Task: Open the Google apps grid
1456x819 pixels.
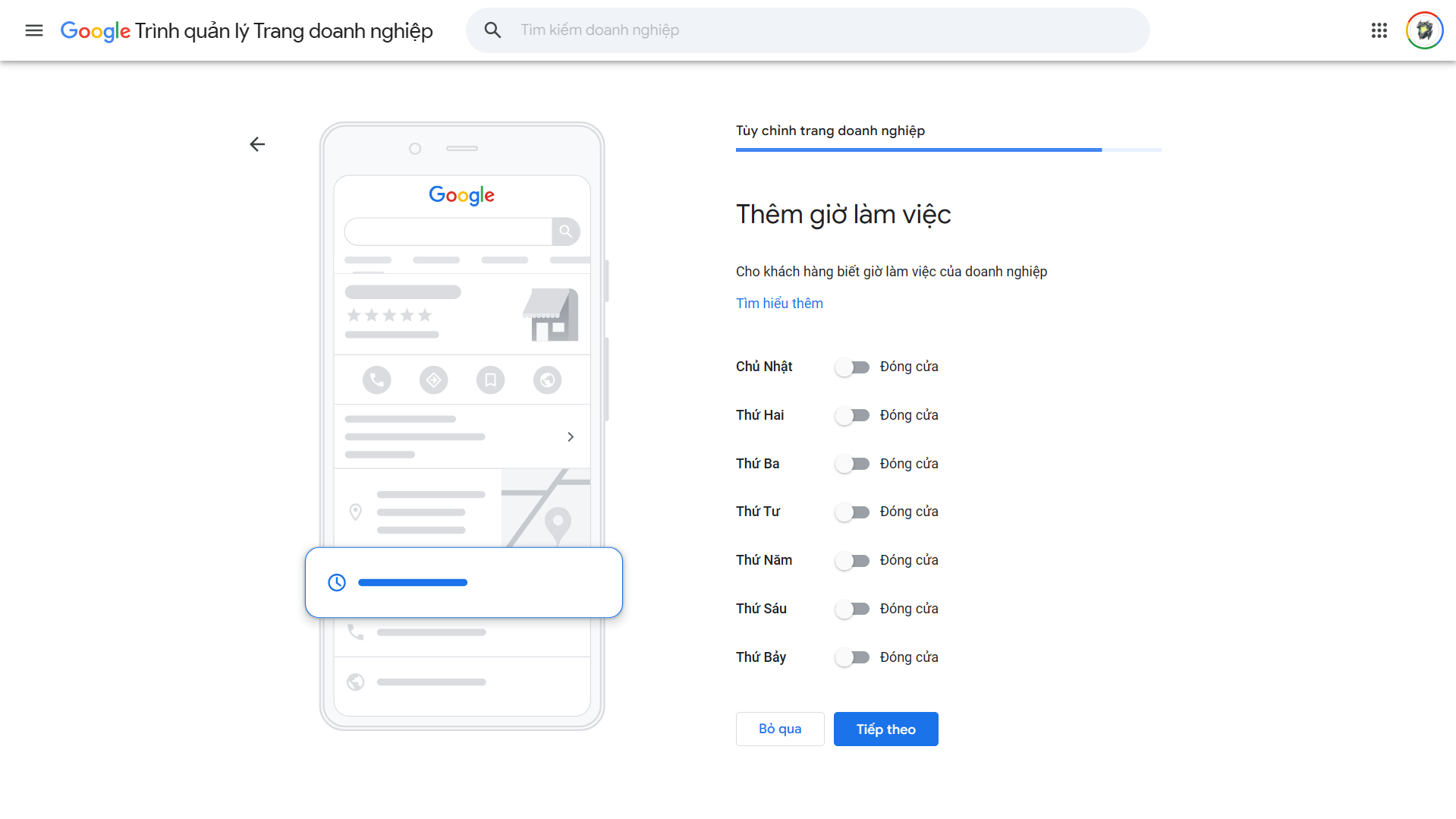Action: [x=1379, y=30]
